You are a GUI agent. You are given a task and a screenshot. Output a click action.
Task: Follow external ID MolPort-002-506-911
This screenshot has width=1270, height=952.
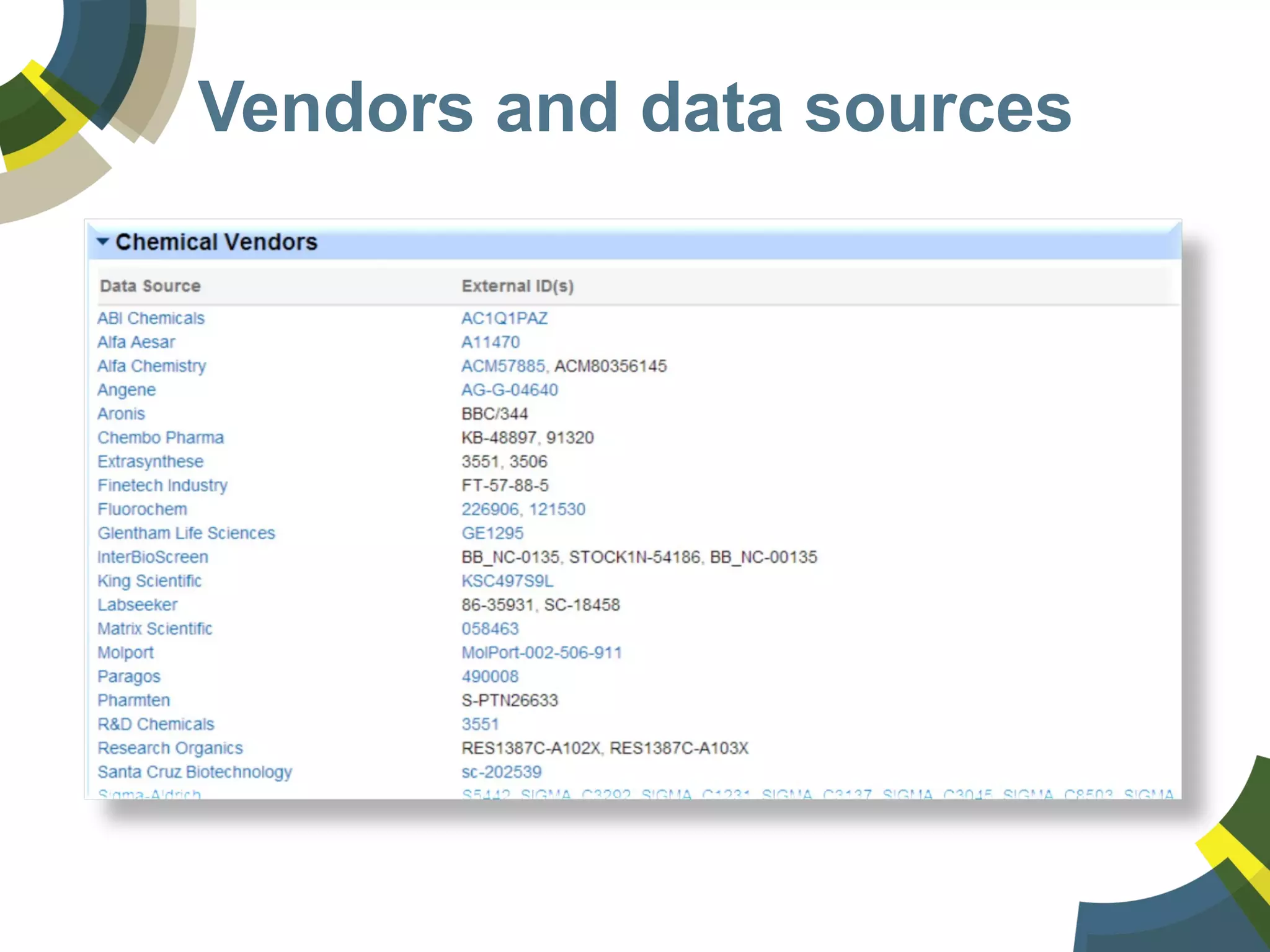point(541,653)
